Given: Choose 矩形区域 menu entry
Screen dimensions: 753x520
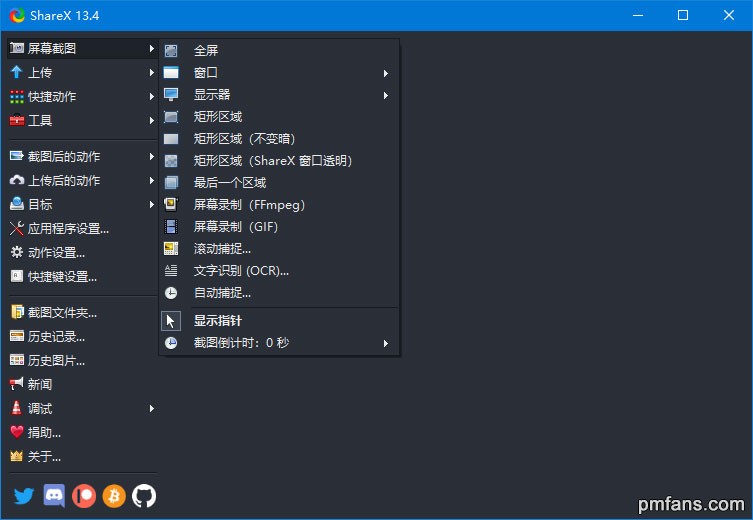Looking at the screenshot, I should 279,117.
